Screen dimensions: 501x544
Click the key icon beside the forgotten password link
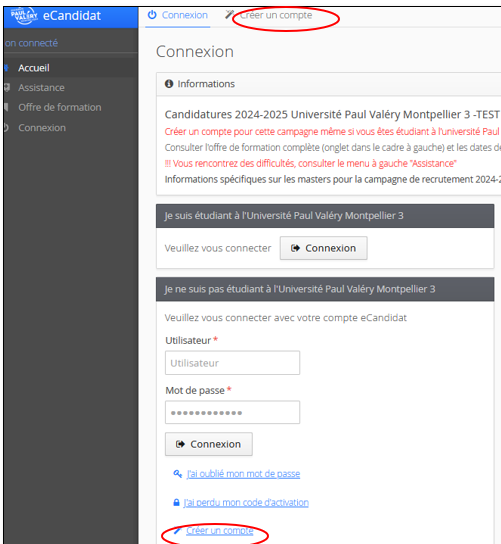[178, 474]
